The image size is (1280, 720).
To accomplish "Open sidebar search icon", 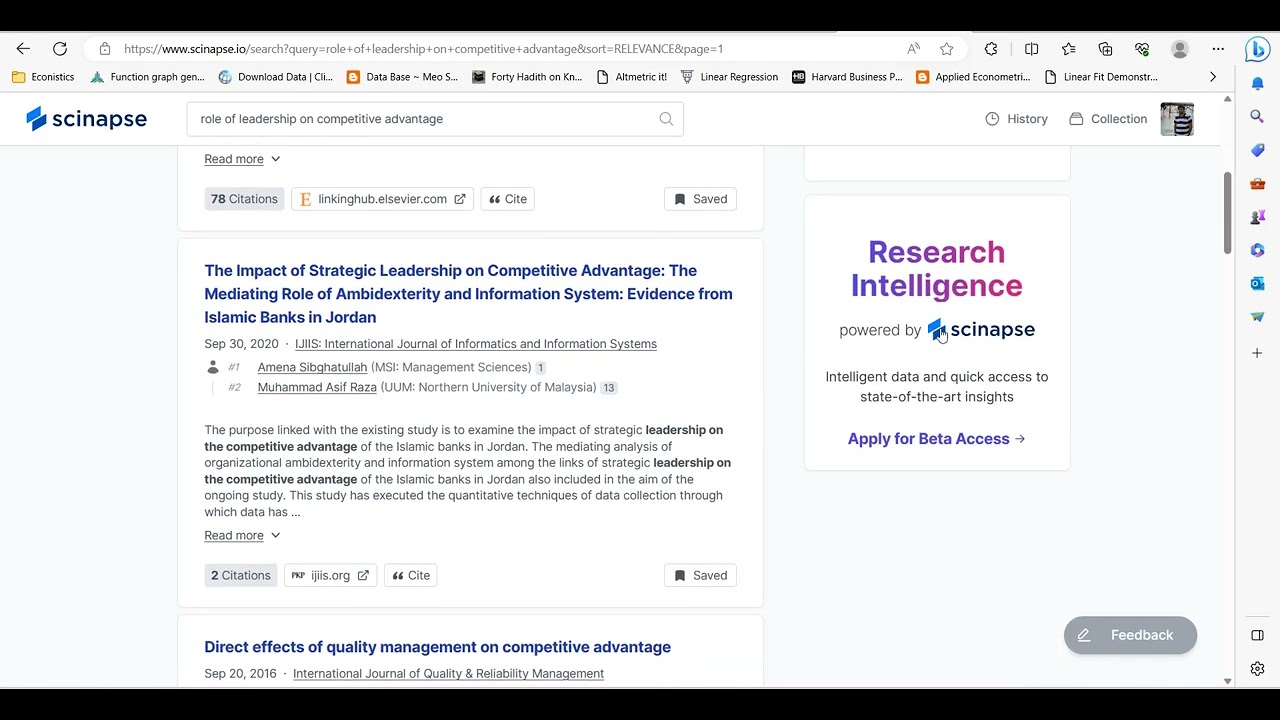I will 1258,116.
